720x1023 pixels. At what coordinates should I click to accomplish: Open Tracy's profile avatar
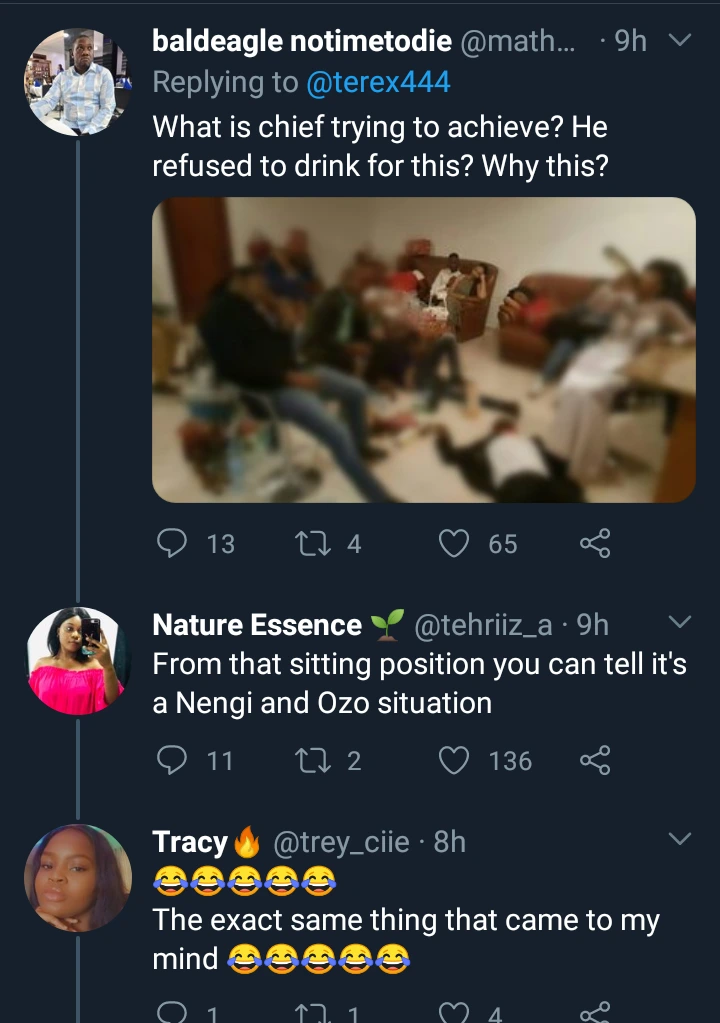[77, 878]
